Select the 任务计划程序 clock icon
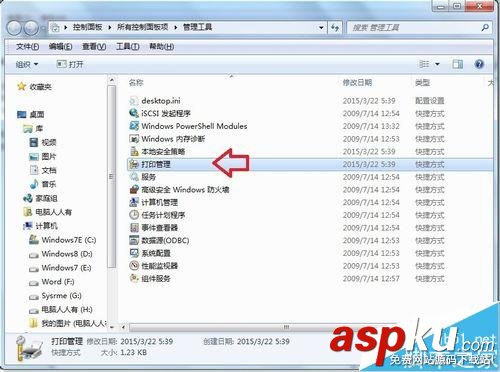 point(134,215)
